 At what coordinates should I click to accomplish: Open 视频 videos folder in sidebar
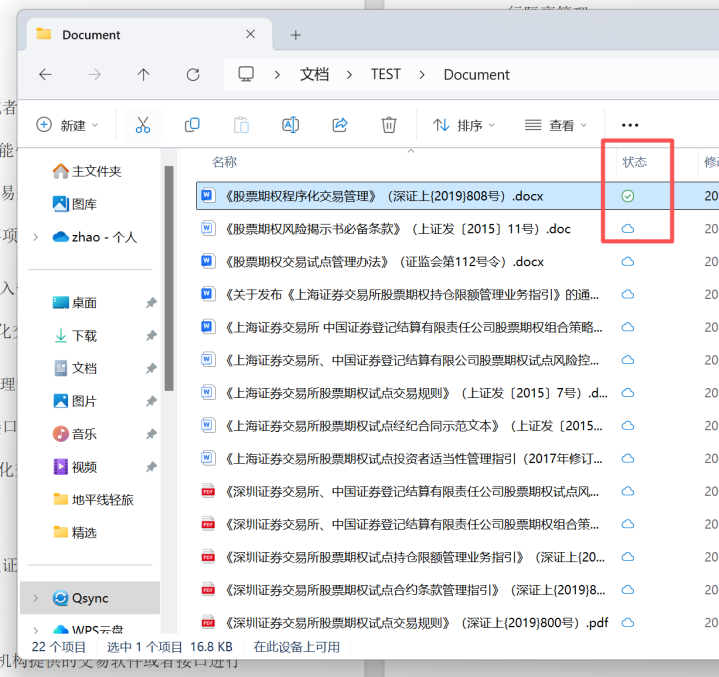coord(75,467)
